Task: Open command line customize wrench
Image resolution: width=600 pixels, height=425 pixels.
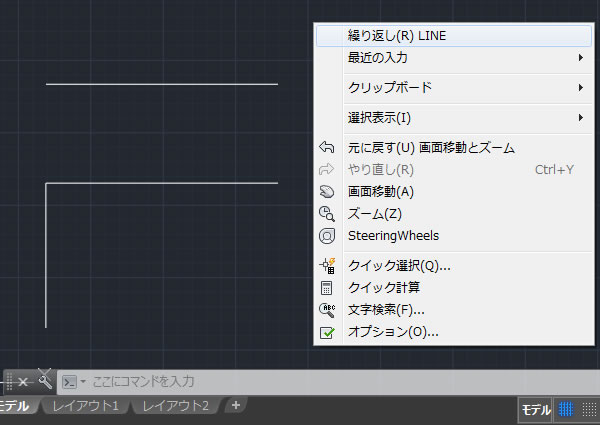Action: pos(46,381)
